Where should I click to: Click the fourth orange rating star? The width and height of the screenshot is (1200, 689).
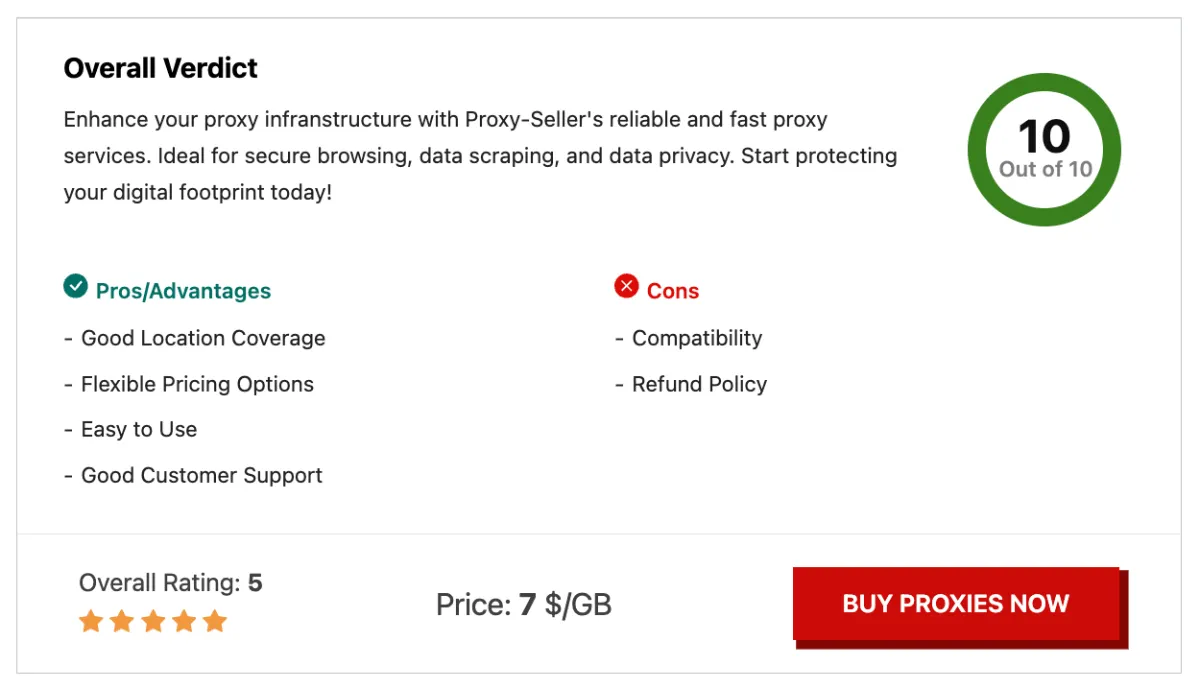pos(184,622)
